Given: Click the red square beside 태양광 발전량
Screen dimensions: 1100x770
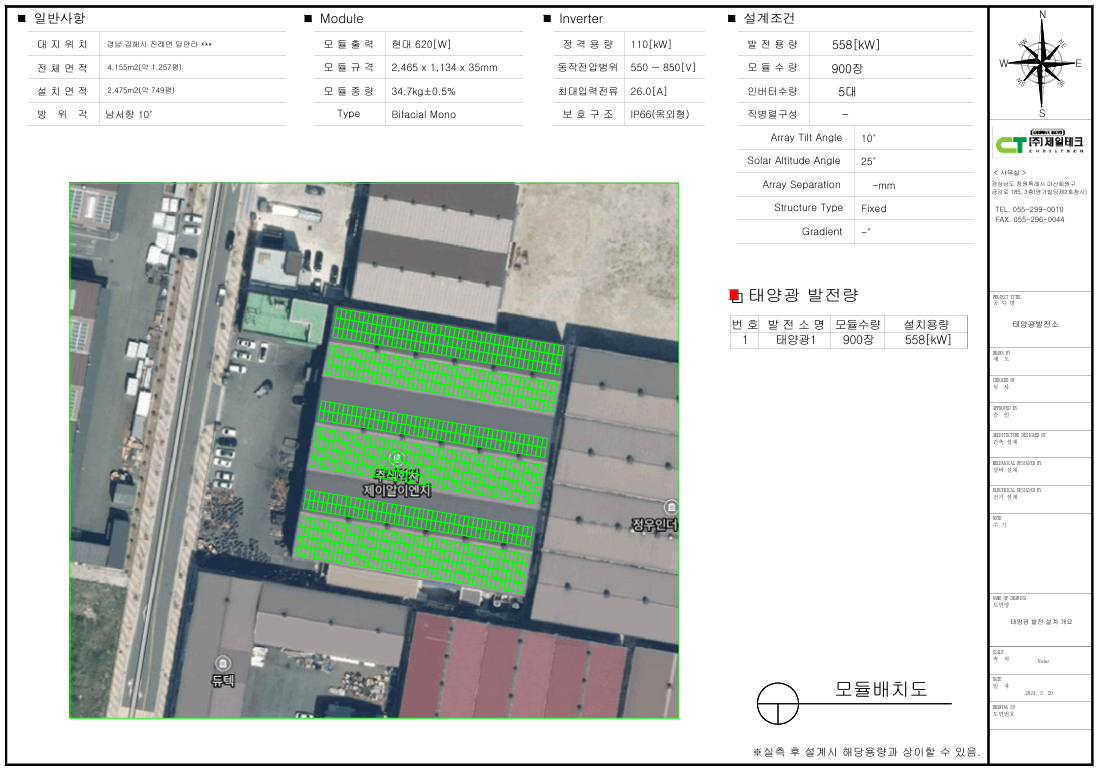Looking at the screenshot, I should point(735,295).
